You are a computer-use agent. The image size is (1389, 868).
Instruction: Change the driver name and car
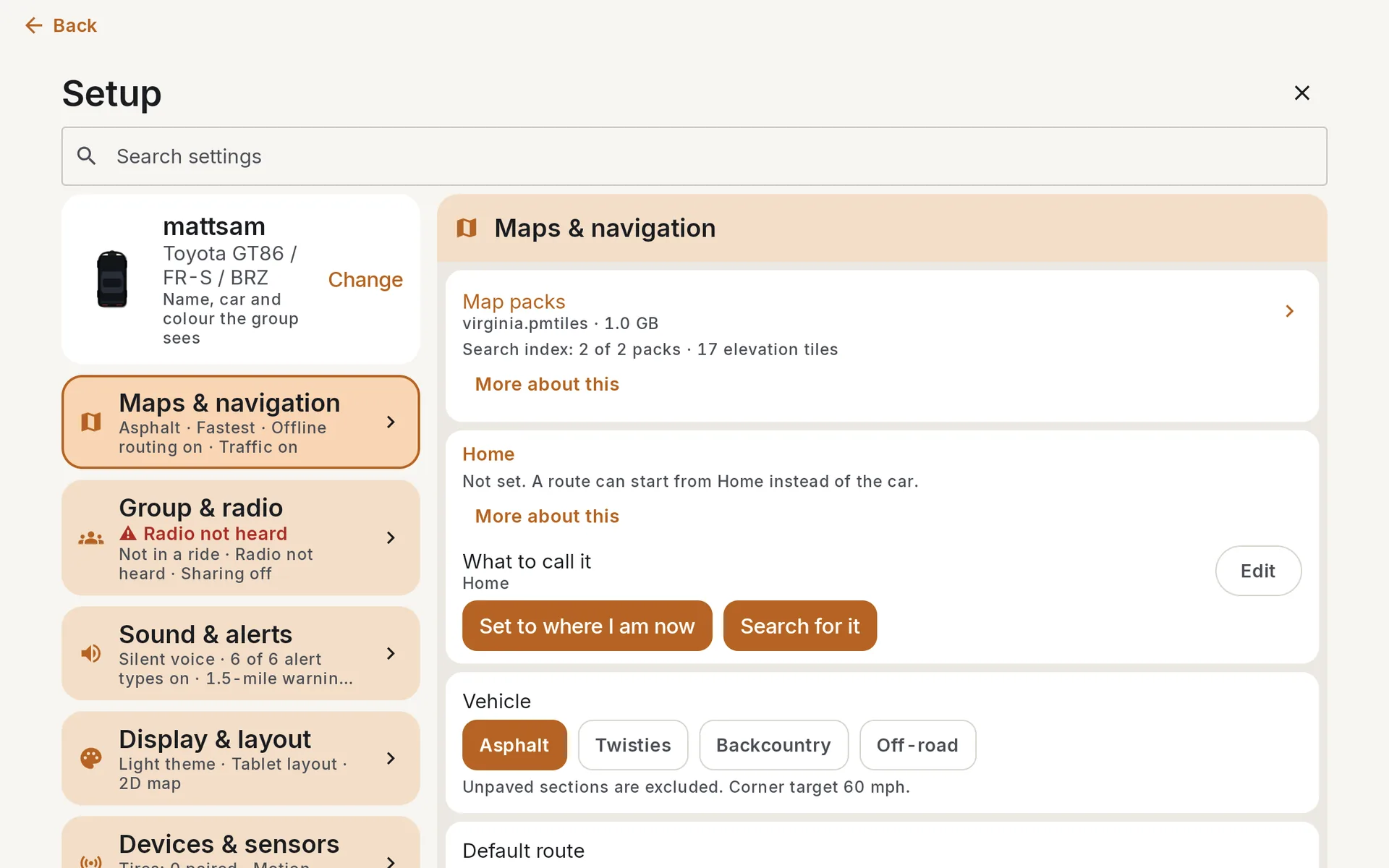[365, 279]
